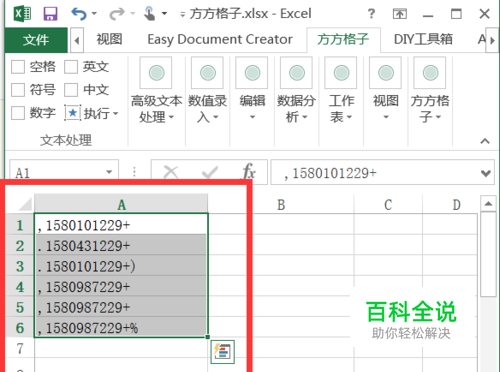Cancel formula entry with X icon
The height and width of the screenshot is (372, 500).
pos(171,173)
